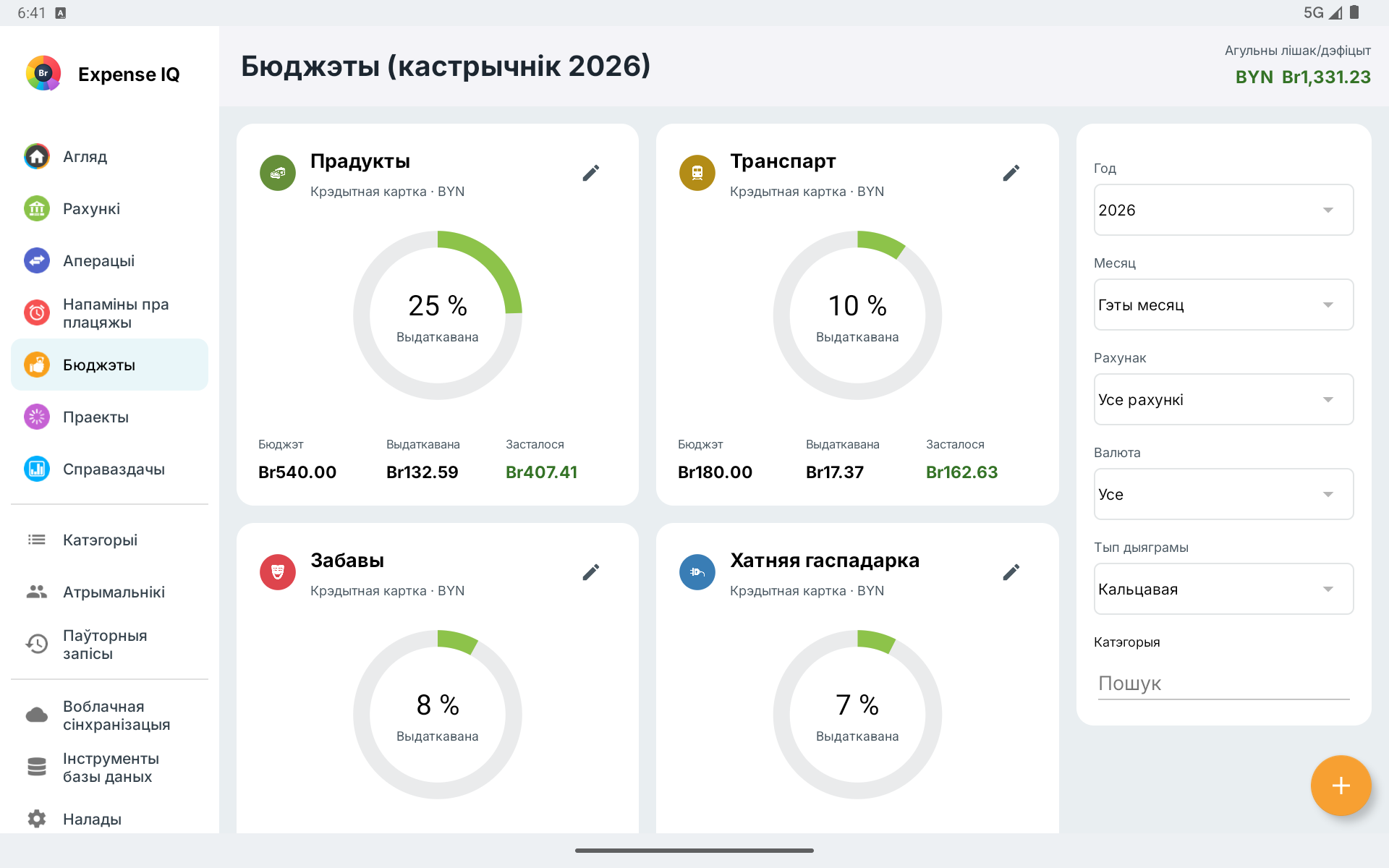The image size is (1389, 868).
Task: Edit the Забавы budget with pencil icon
Action: (x=591, y=572)
